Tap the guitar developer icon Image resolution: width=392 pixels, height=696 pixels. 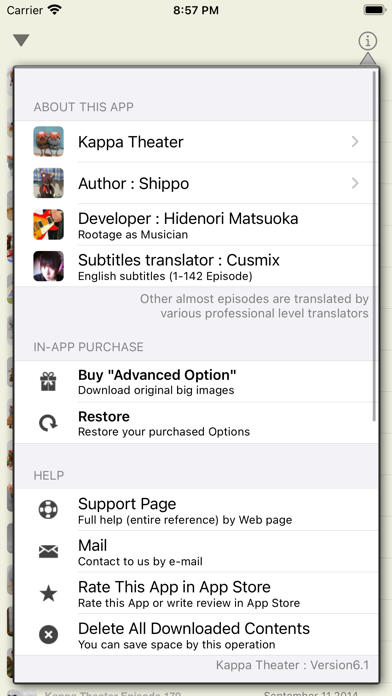point(48,225)
